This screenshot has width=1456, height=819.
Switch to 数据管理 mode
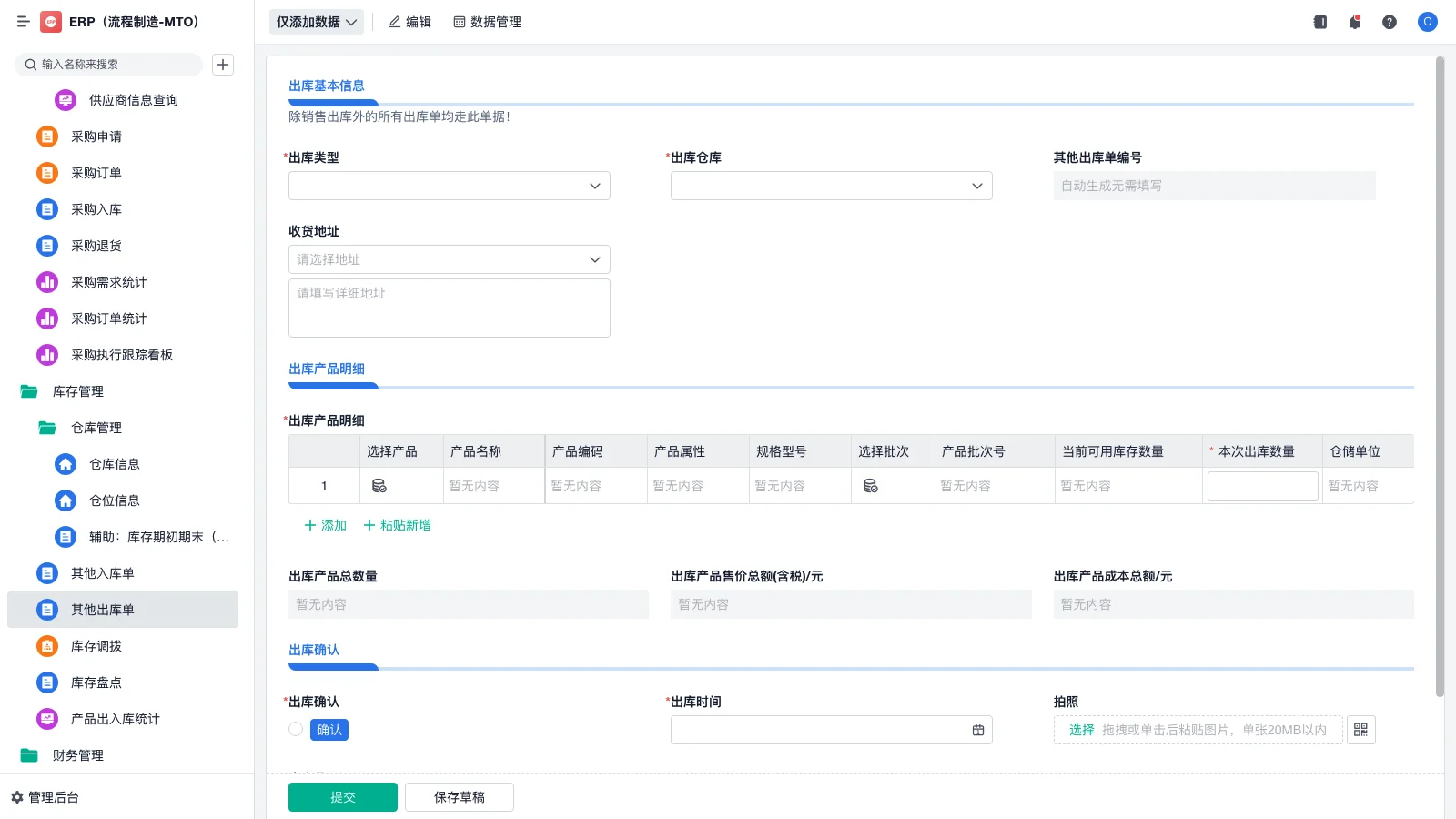tap(487, 22)
